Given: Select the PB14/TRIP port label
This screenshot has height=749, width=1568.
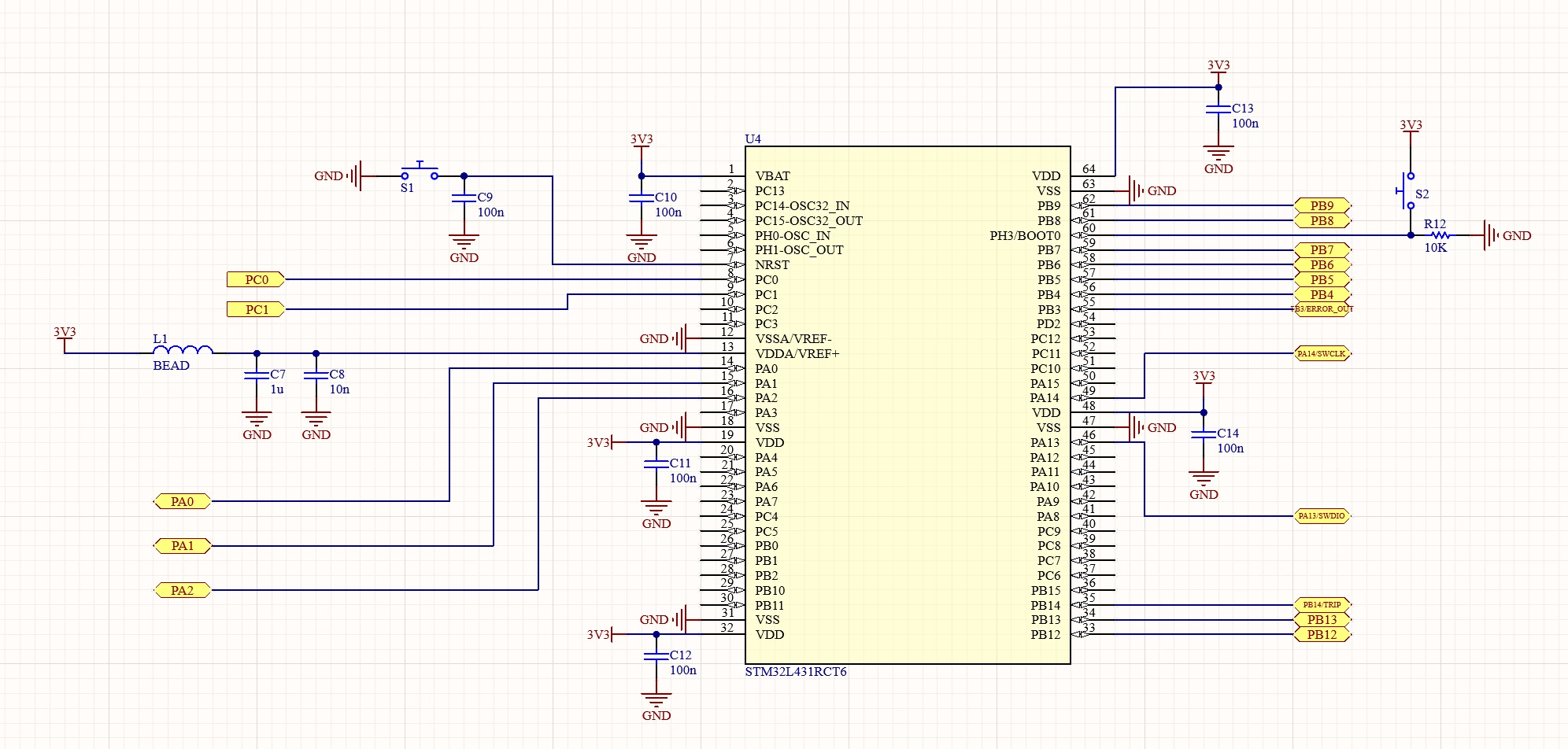Looking at the screenshot, I should pyautogui.click(x=1322, y=605).
